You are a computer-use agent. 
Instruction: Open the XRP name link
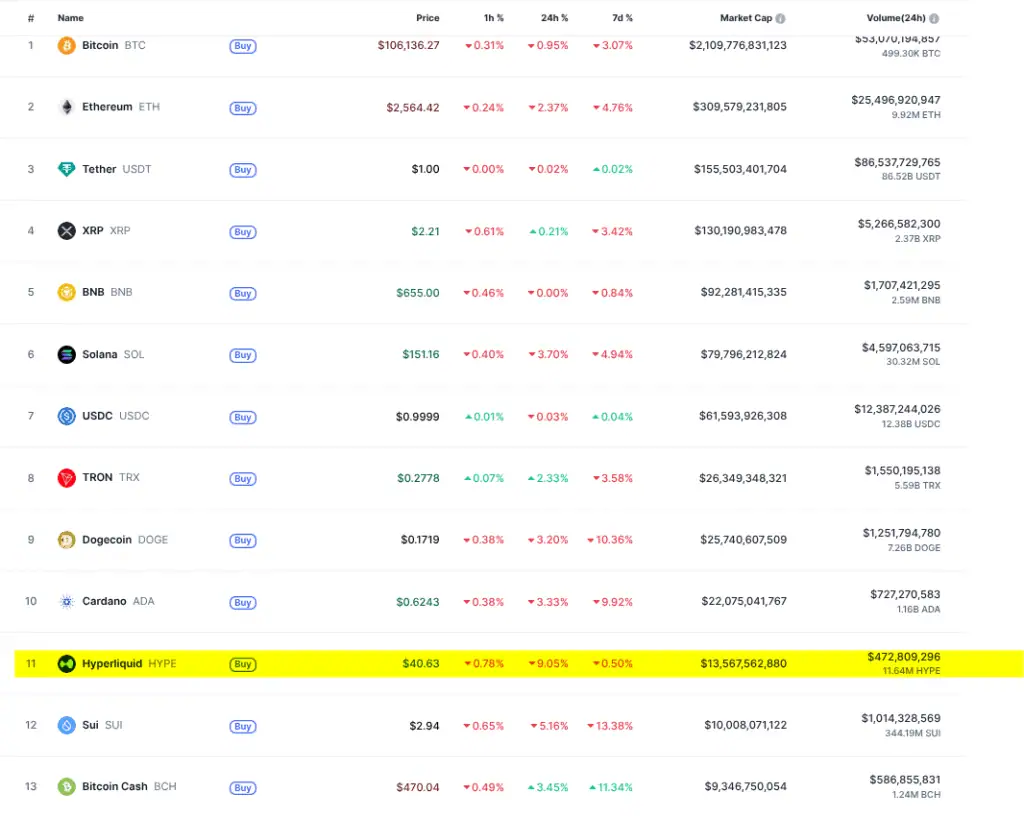pyautogui.click(x=106, y=231)
